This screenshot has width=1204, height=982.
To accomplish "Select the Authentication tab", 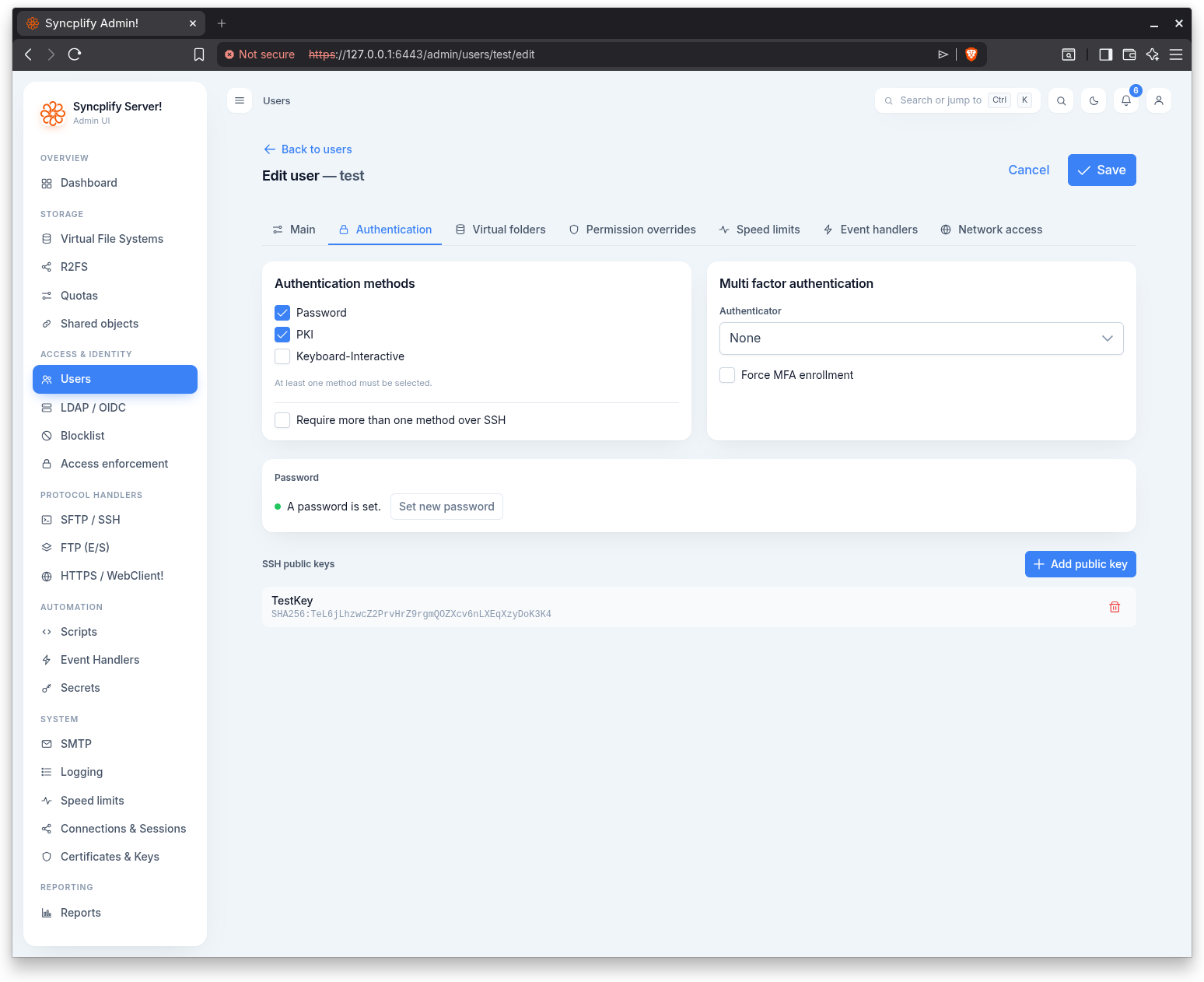I will [x=385, y=230].
